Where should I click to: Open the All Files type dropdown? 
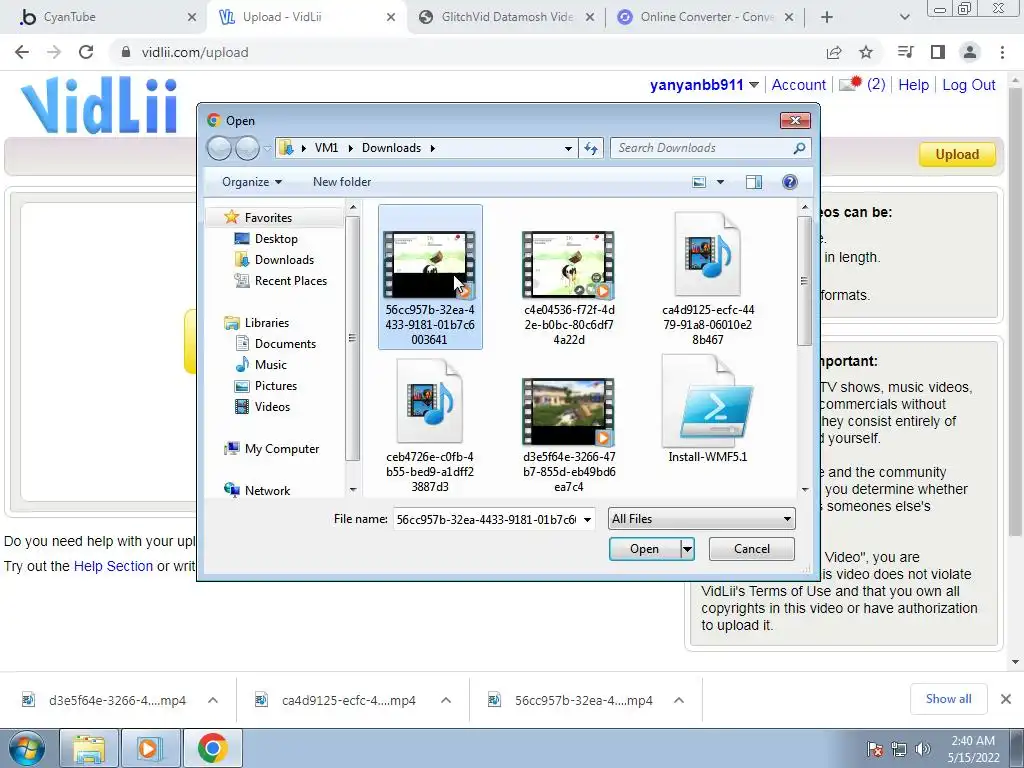click(x=701, y=519)
